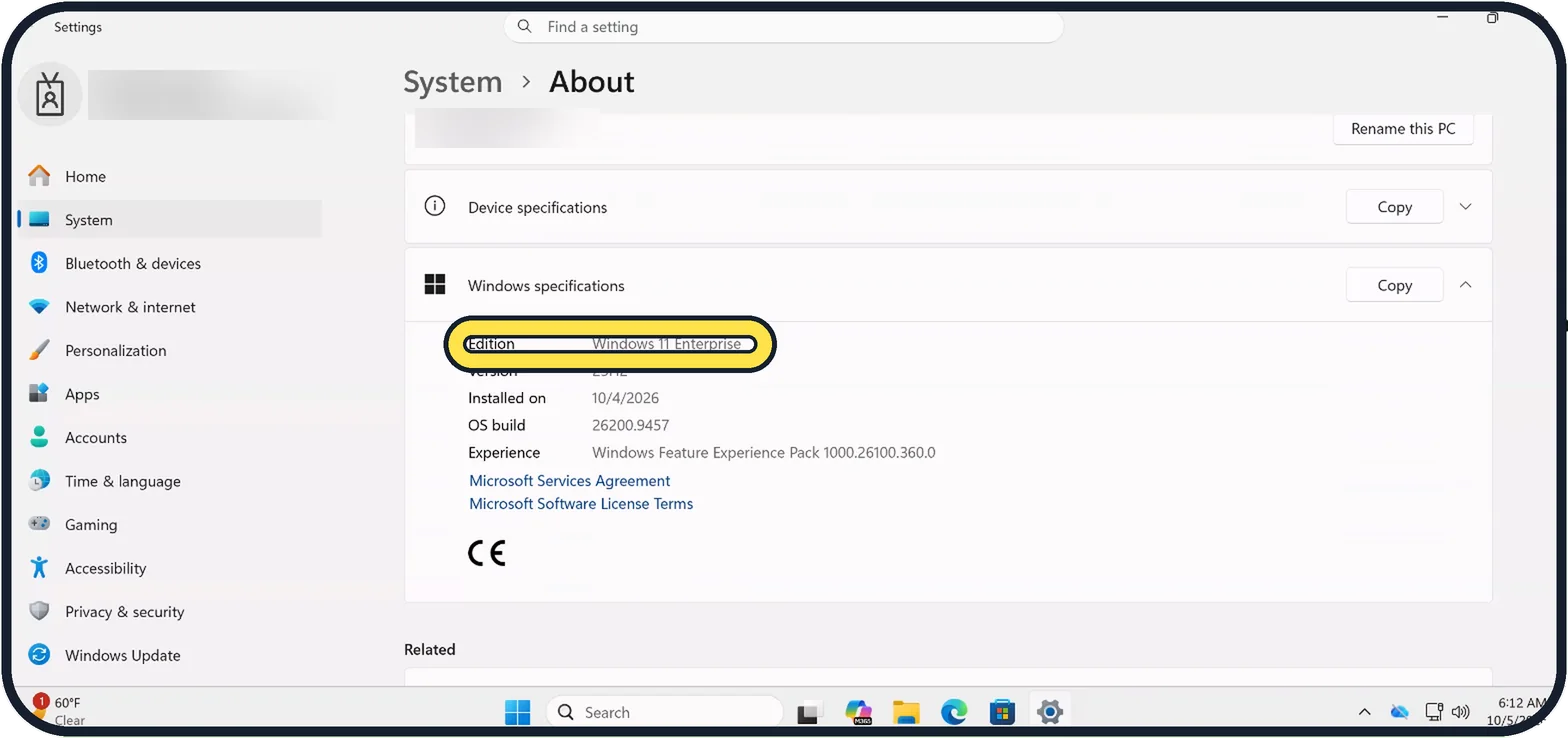
Task: Open Task View from the taskbar
Action: pyautogui.click(x=809, y=712)
